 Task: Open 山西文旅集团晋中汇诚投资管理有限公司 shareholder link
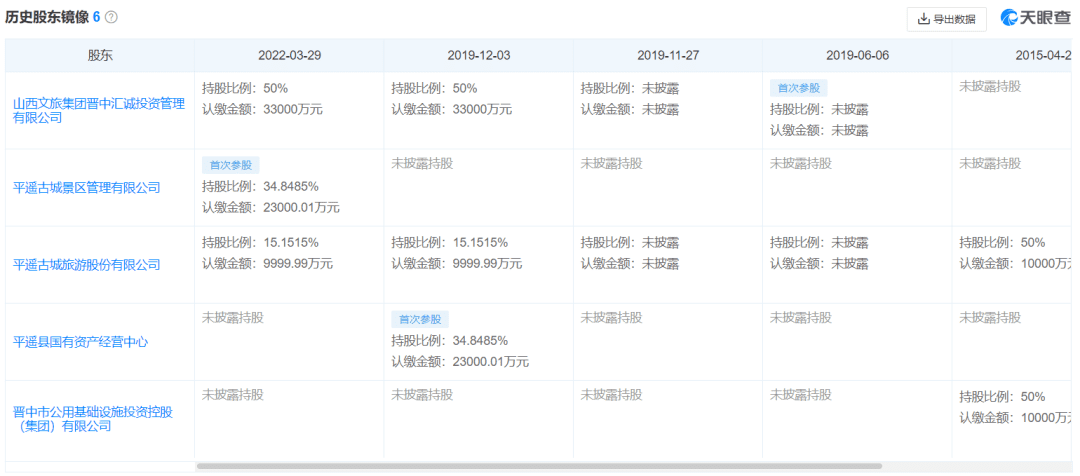click(99, 111)
